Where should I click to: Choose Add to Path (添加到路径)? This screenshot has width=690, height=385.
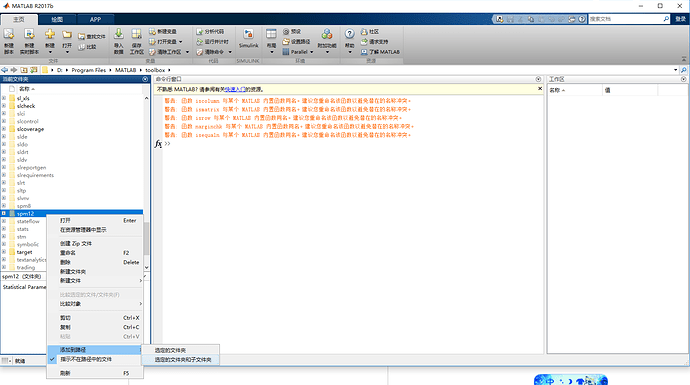pyautogui.click(x=95, y=350)
